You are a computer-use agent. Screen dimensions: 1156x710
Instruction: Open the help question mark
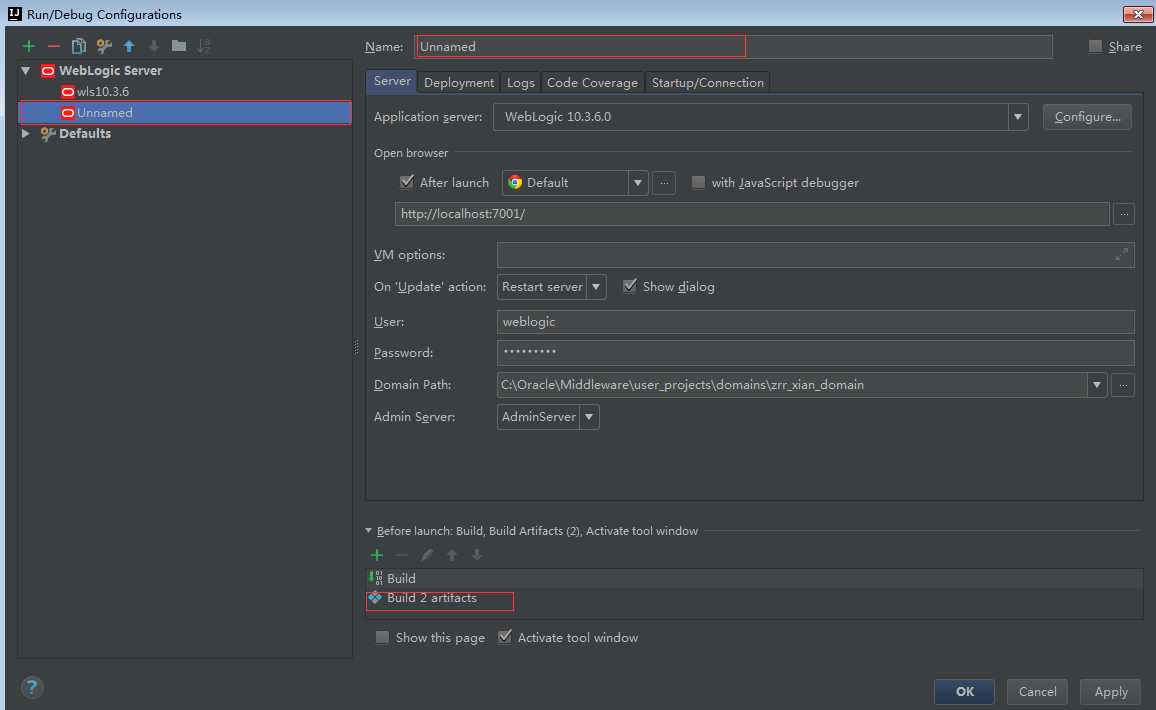tap(32, 688)
